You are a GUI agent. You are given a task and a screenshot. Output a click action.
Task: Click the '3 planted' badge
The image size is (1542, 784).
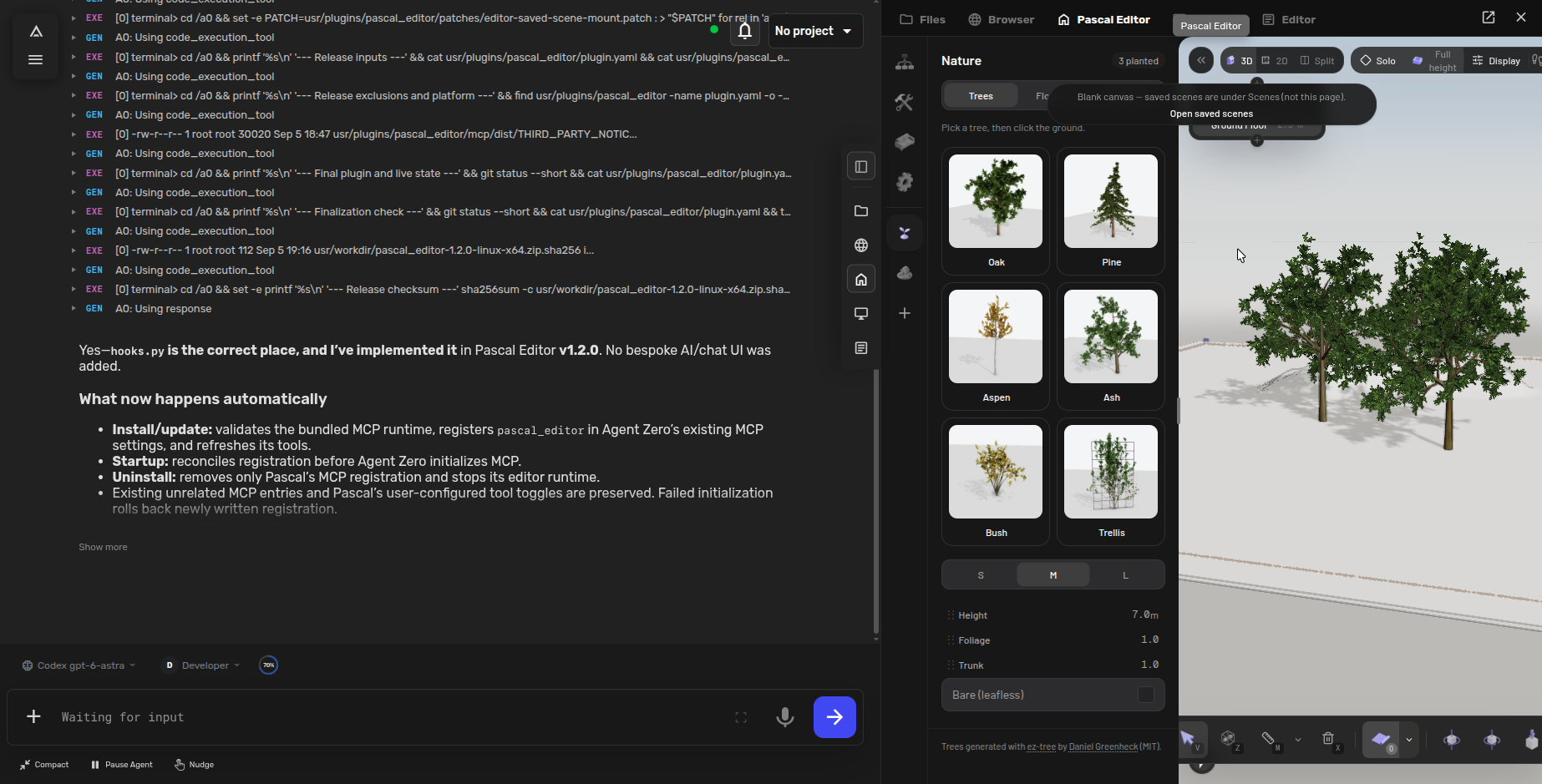click(x=1139, y=61)
